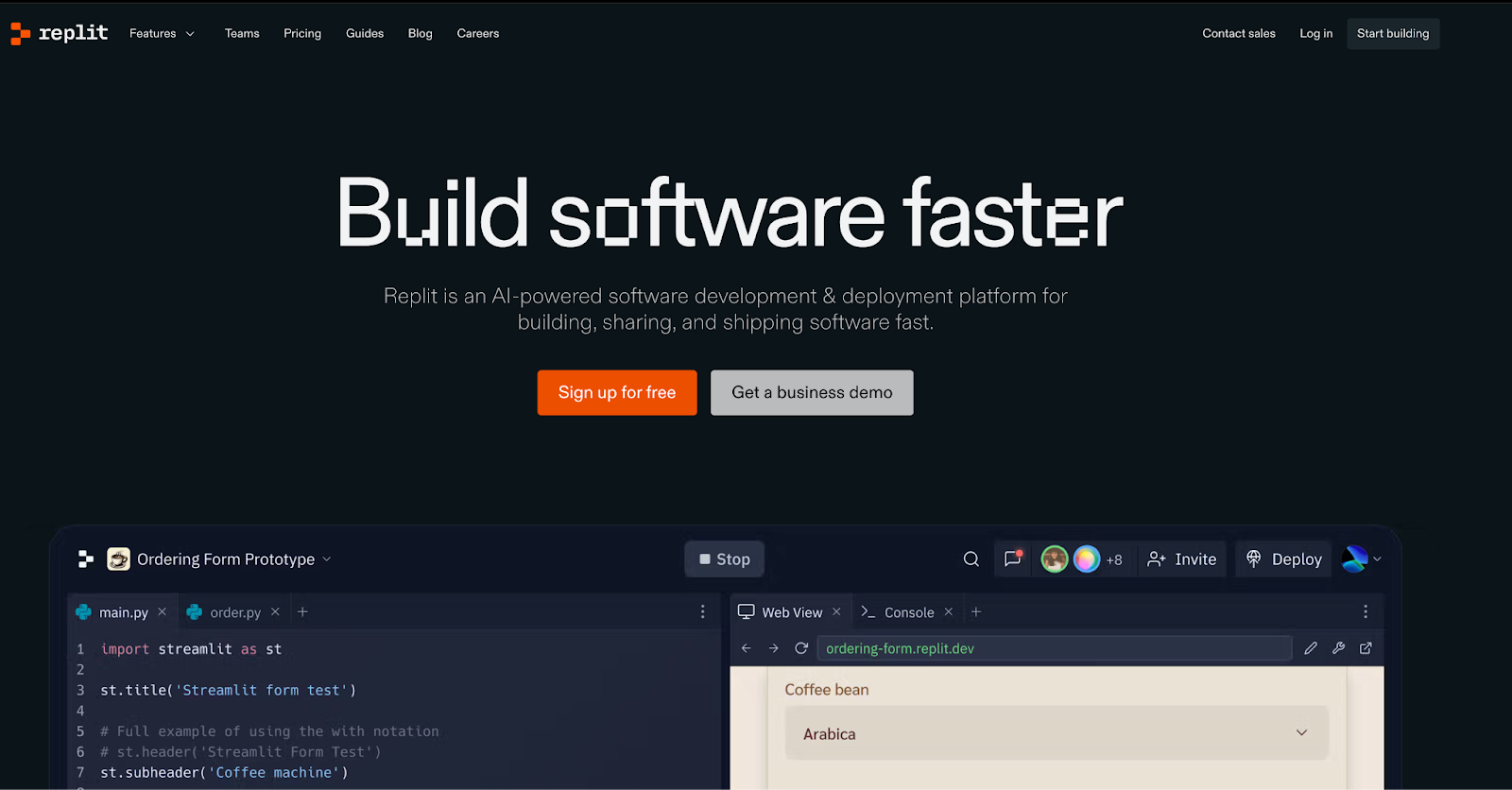The width and height of the screenshot is (1512, 790).
Task: Stop the running repl
Action: pos(725,559)
